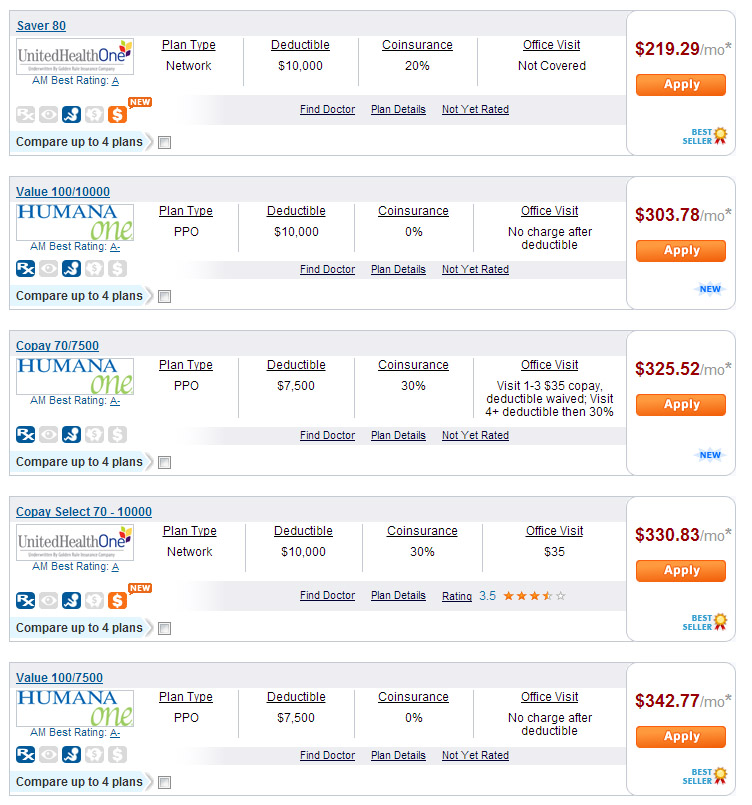Click the Deductible header in Value 100/7500
752x805 pixels.
pyautogui.click(x=296, y=697)
